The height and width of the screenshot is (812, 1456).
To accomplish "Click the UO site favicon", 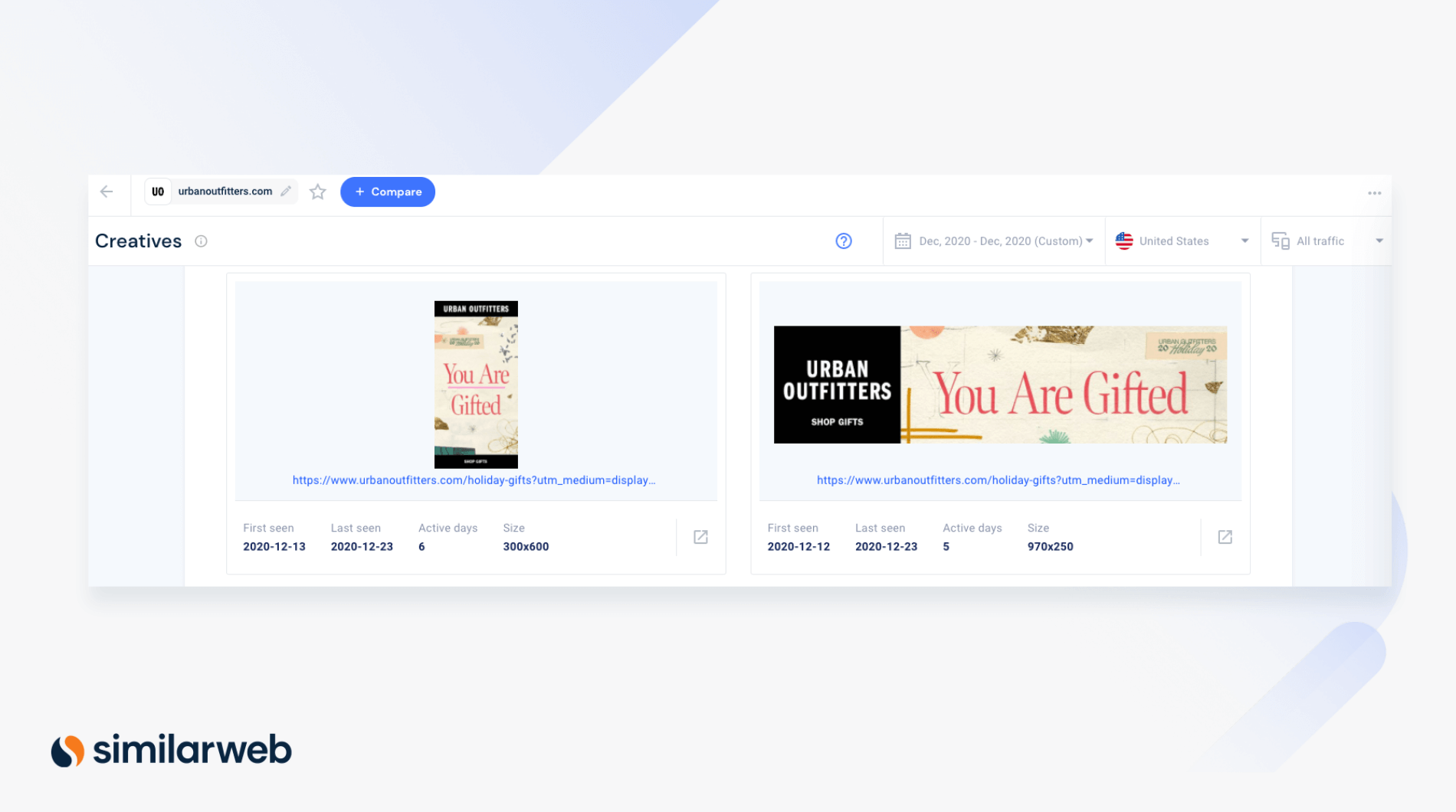I will click(158, 192).
